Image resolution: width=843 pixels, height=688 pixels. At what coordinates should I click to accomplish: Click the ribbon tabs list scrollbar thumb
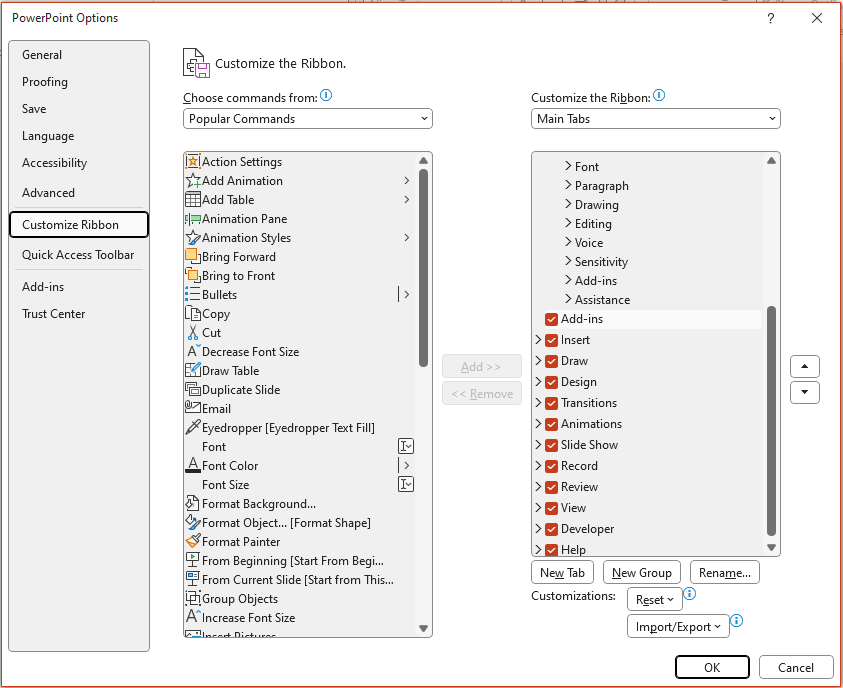pyautogui.click(x=771, y=421)
